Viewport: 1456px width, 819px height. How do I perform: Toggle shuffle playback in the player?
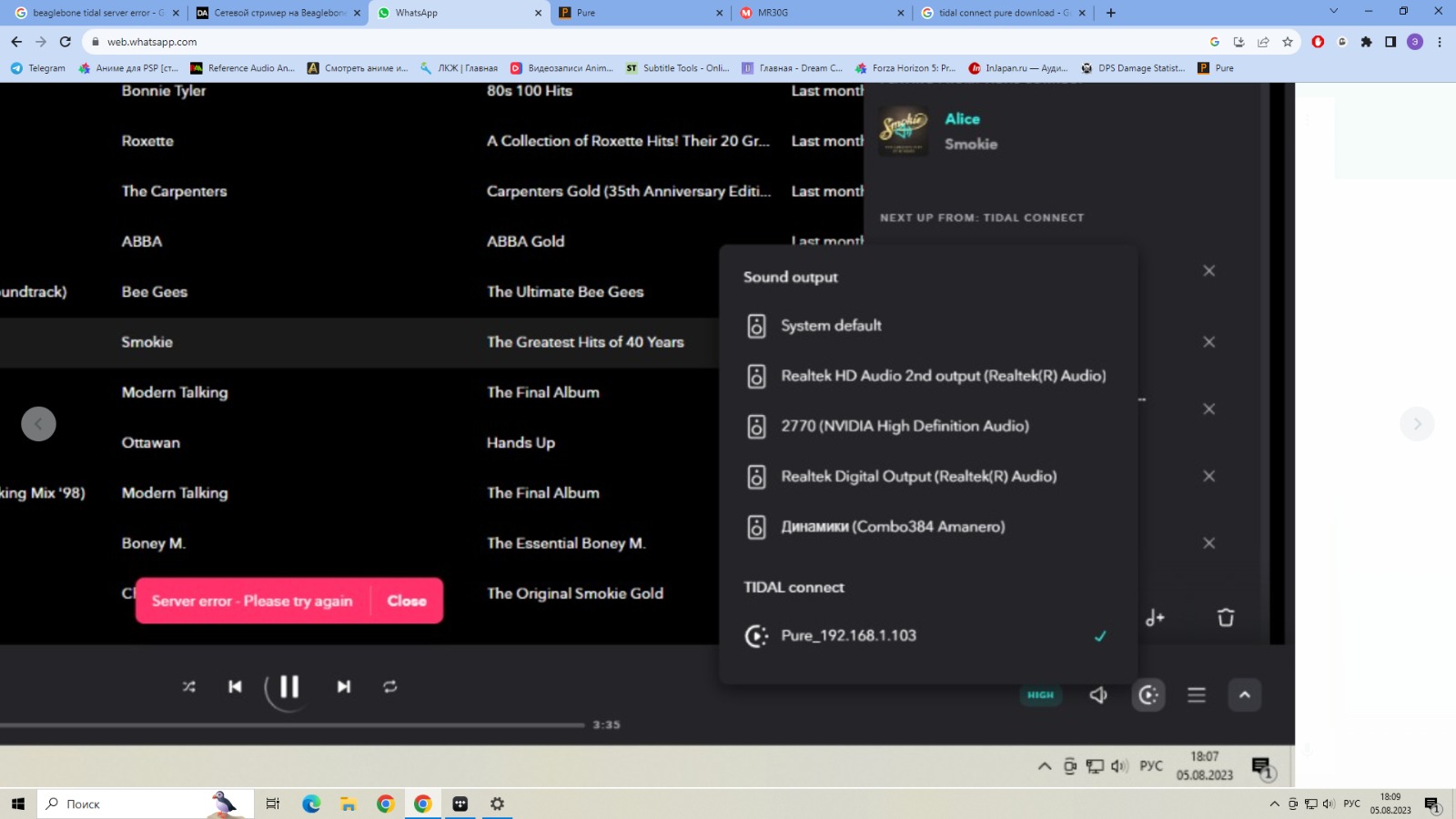click(188, 687)
